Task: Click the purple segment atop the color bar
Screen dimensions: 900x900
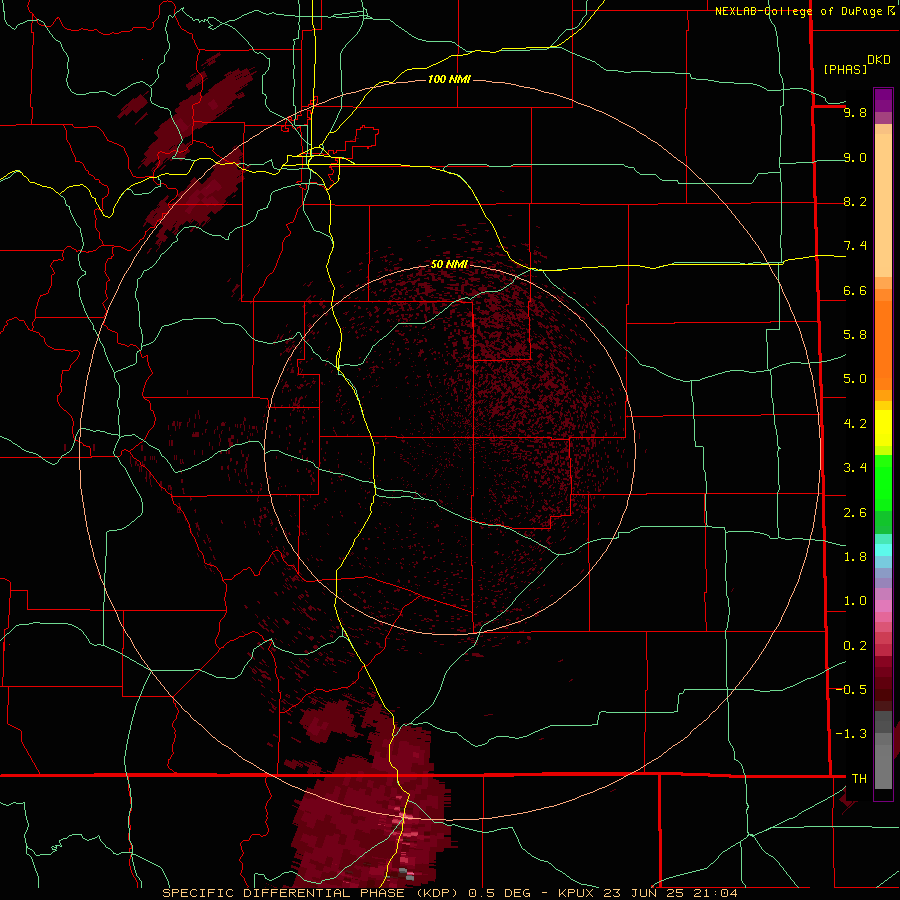Action: (x=883, y=100)
